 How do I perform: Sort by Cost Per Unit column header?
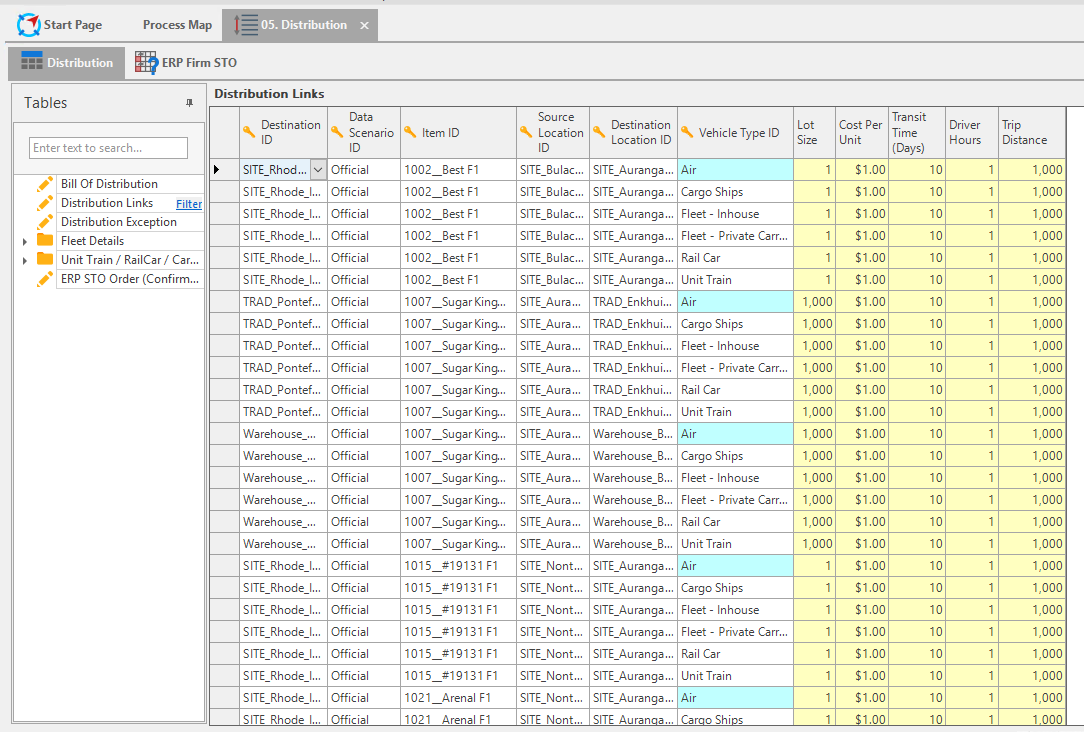coord(861,132)
